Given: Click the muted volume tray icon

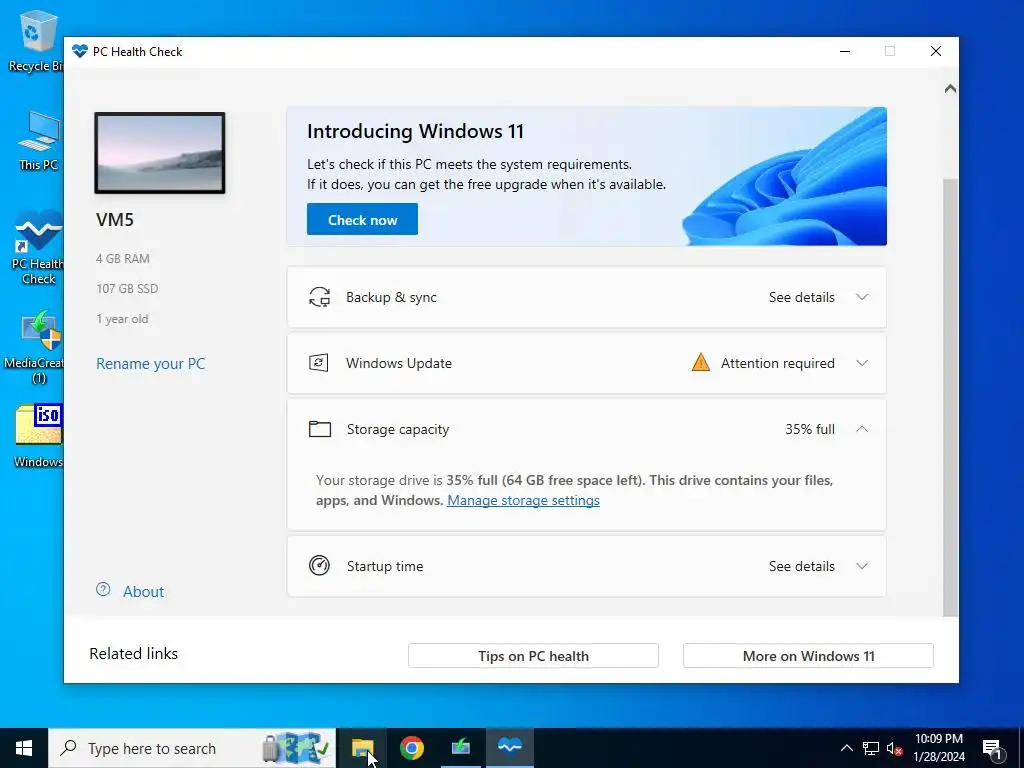Looking at the screenshot, I should pos(894,748).
